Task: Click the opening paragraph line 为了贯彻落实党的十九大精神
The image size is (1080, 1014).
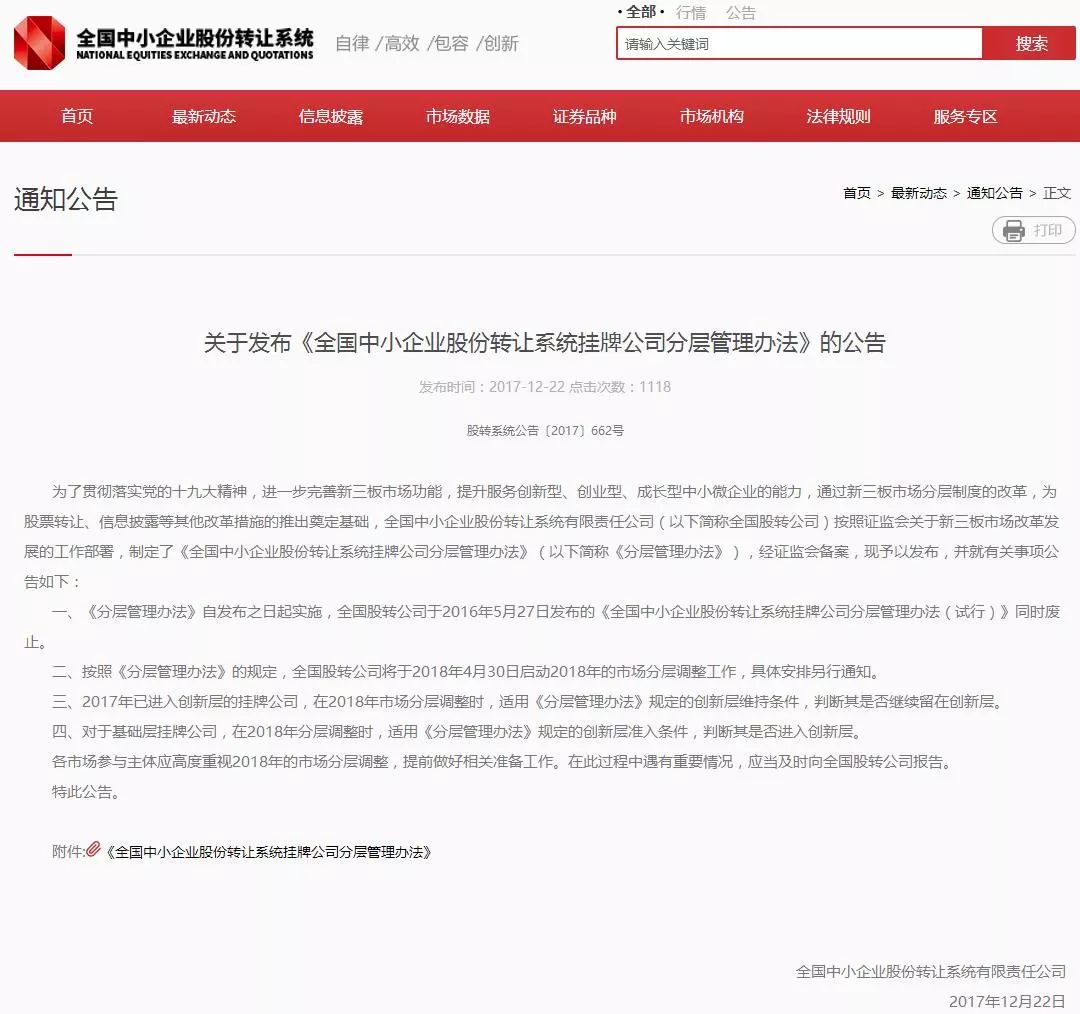Action: (x=554, y=491)
